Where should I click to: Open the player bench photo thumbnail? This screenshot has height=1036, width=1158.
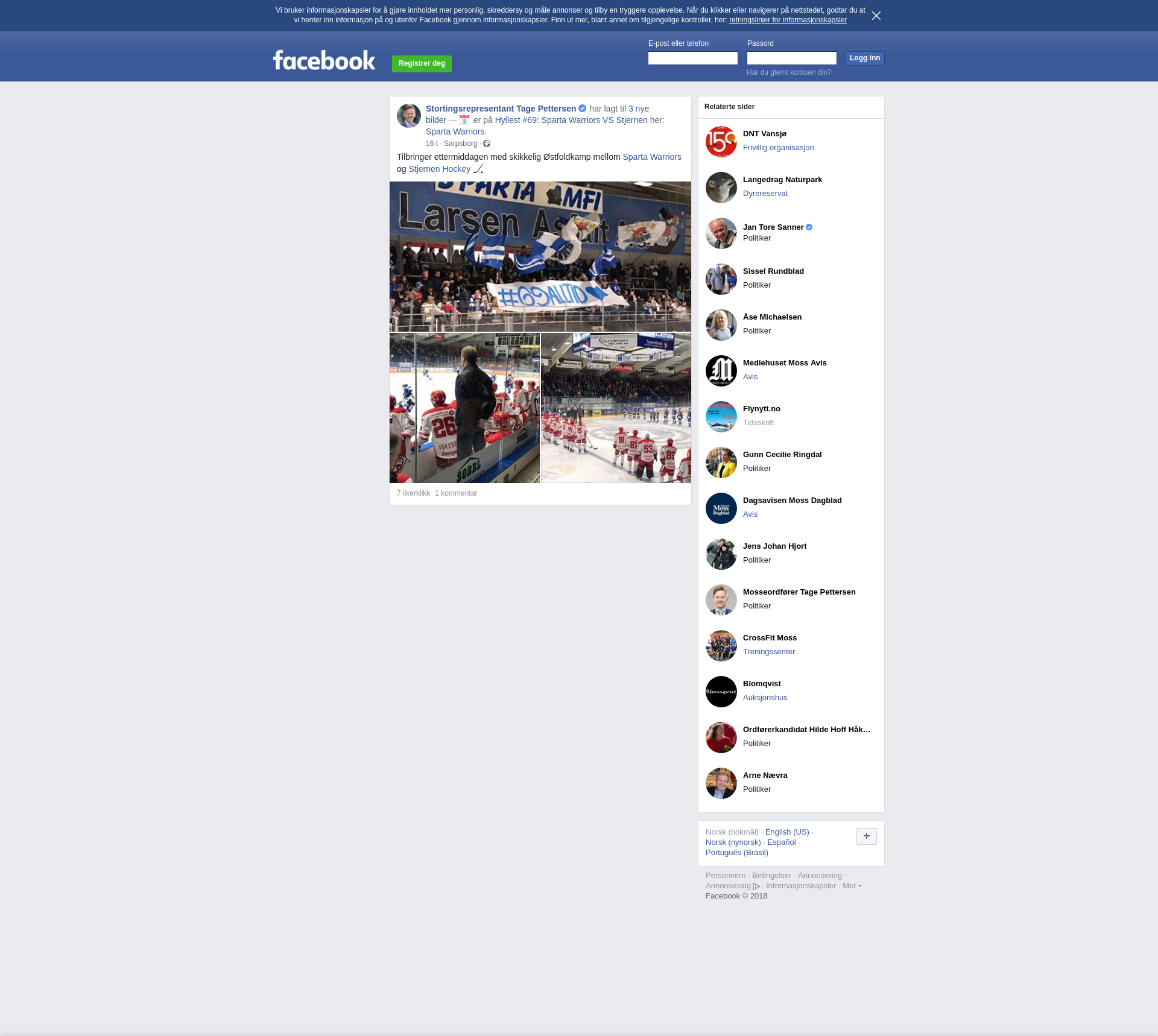464,408
